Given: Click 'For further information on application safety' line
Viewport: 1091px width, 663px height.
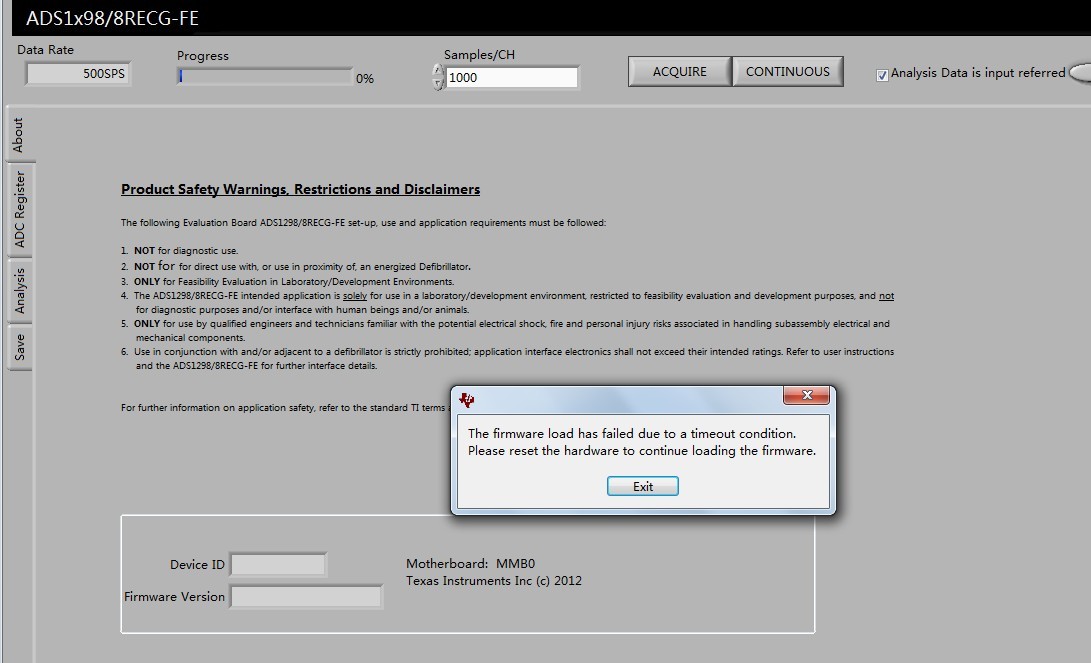Looking at the screenshot, I should click(x=285, y=408).
